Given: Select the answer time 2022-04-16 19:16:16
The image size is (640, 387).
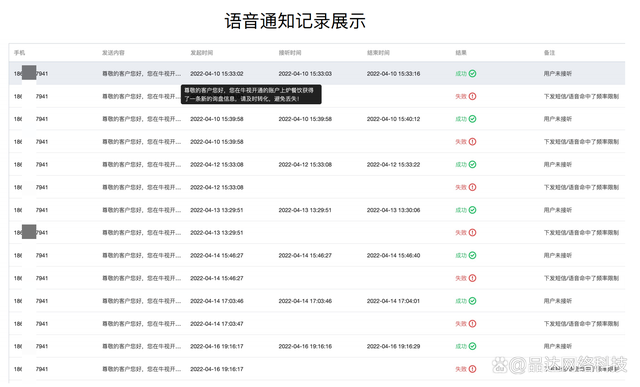Looking at the screenshot, I should point(305,347).
